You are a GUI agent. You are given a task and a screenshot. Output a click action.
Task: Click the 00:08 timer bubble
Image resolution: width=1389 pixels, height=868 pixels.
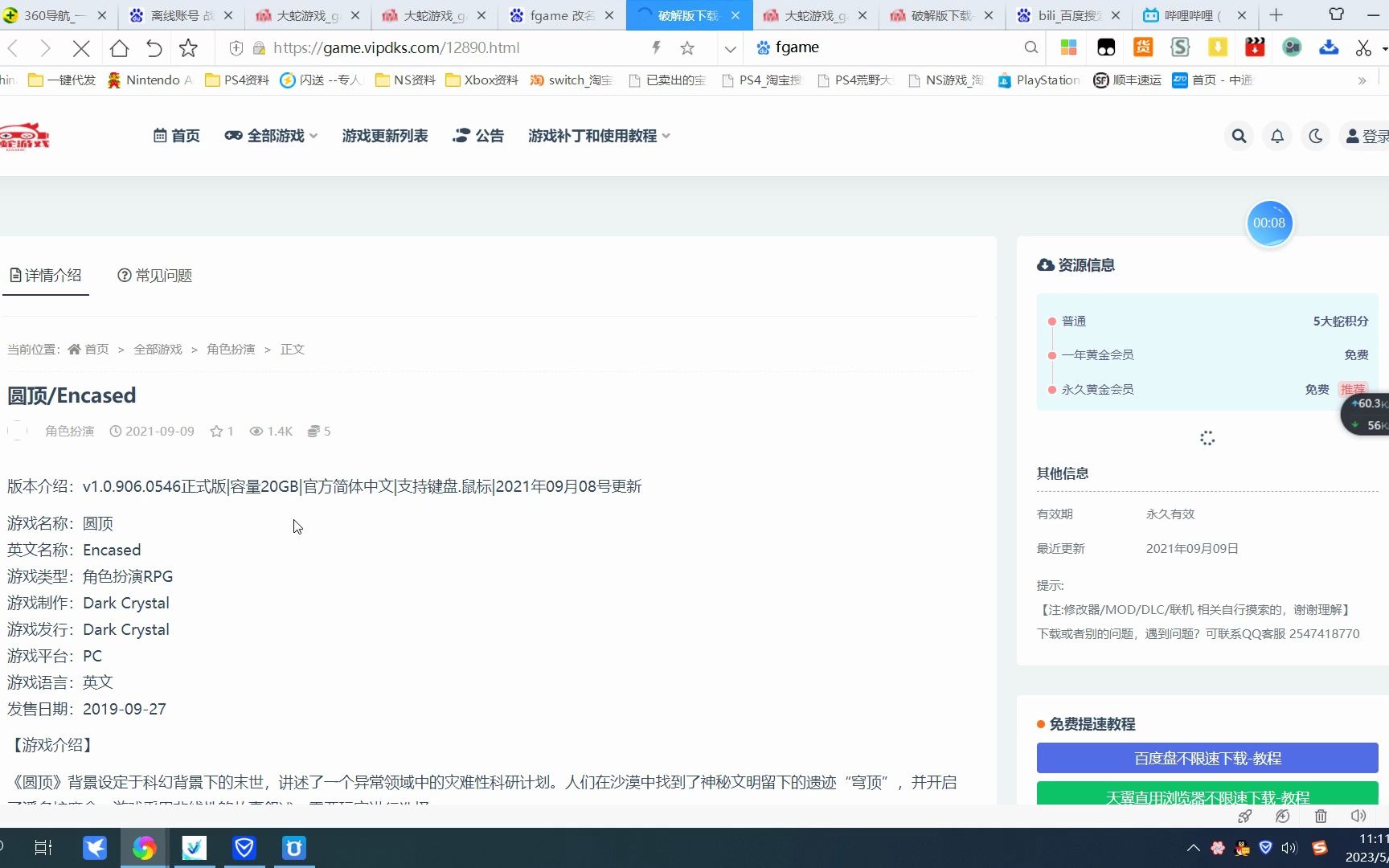click(1269, 223)
